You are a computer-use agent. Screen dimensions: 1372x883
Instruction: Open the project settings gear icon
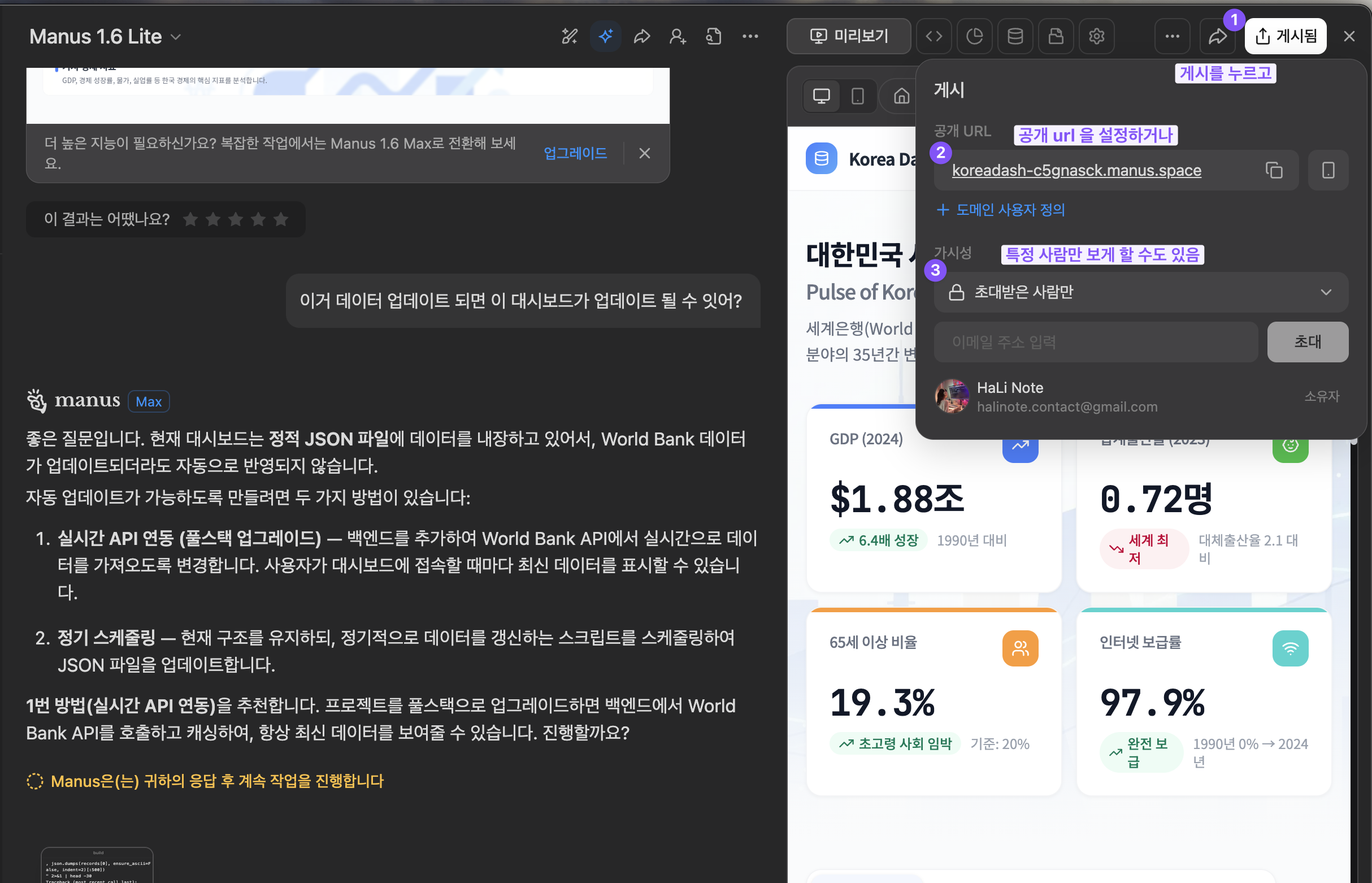click(1096, 36)
